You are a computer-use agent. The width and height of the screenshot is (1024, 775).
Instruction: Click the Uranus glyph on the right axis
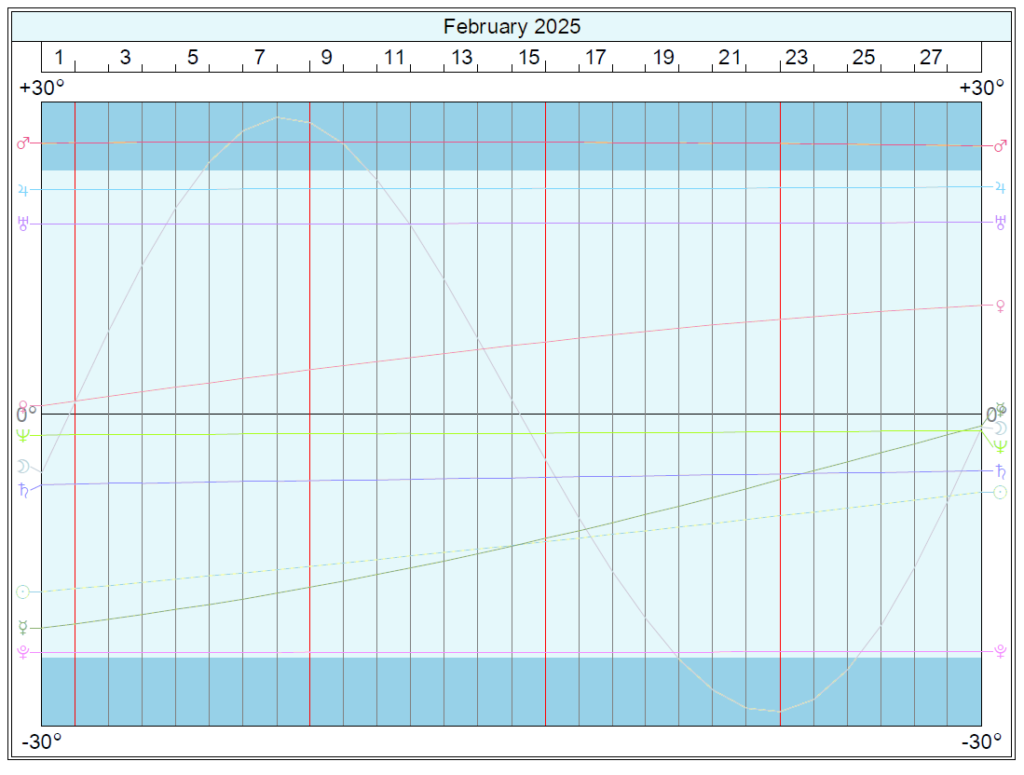[1000, 223]
